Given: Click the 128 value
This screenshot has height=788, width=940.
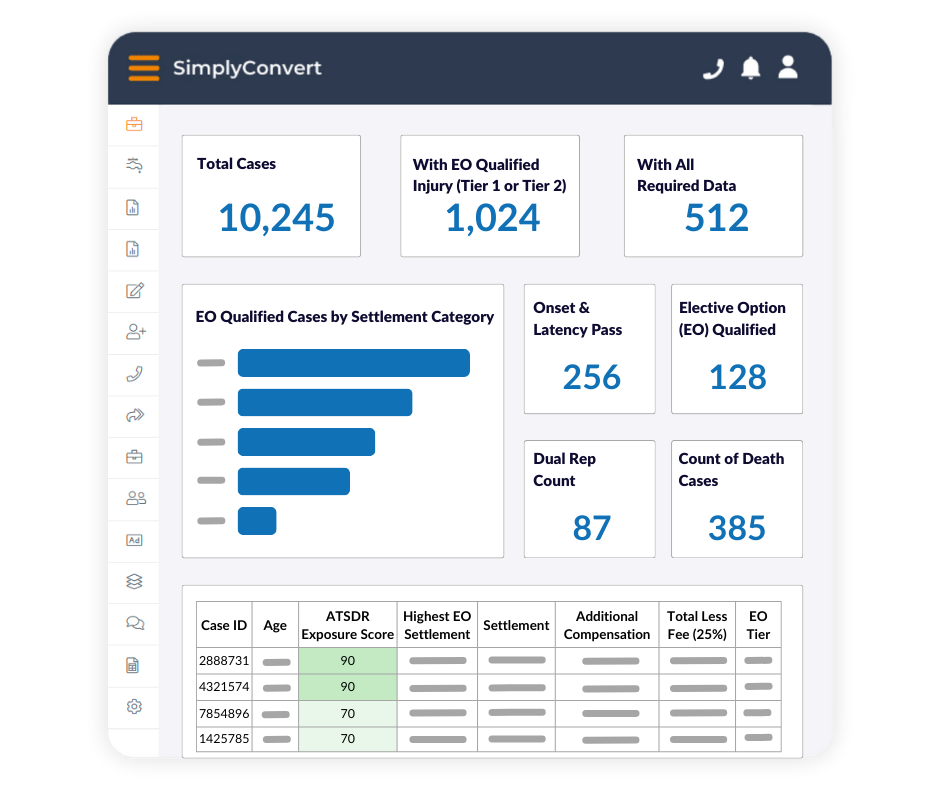Looking at the screenshot, I should tap(738, 377).
